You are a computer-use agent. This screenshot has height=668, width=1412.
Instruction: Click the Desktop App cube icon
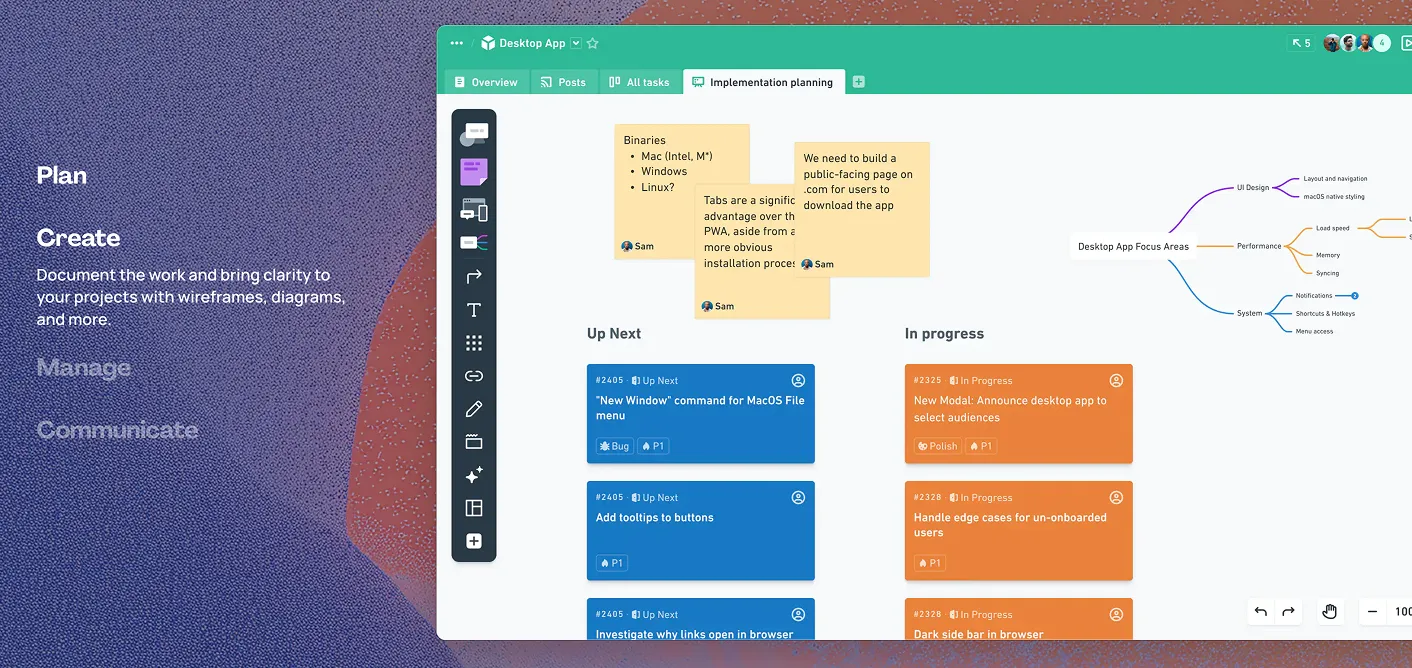coord(488,43)
